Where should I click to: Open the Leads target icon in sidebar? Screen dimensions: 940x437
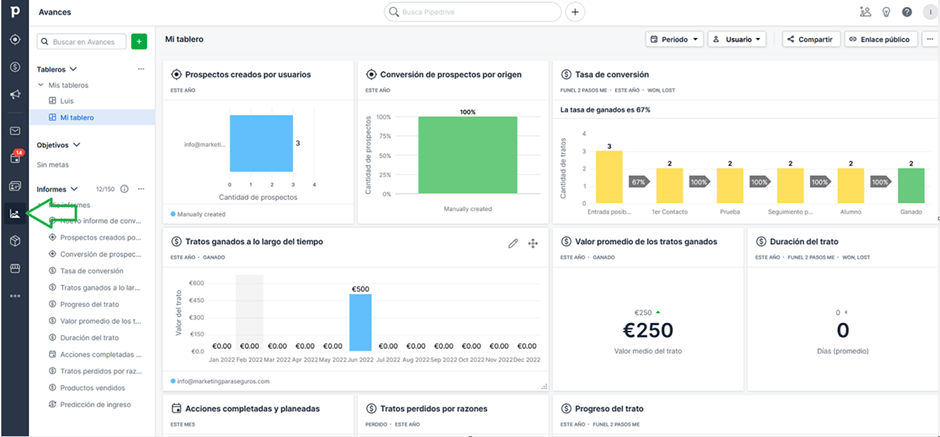[x=15, y=40]
